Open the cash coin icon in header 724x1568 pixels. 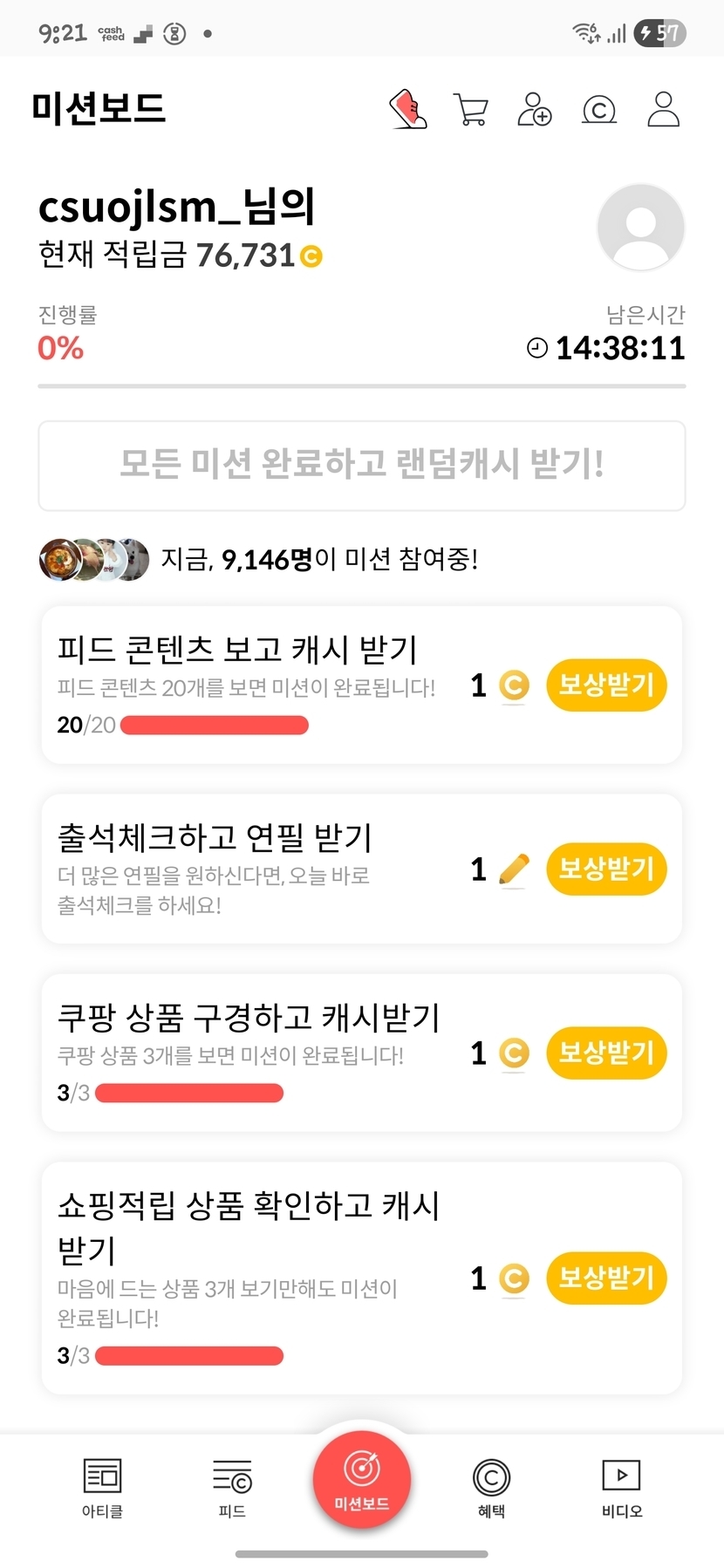pyautogui.click(x=598, y=110)
